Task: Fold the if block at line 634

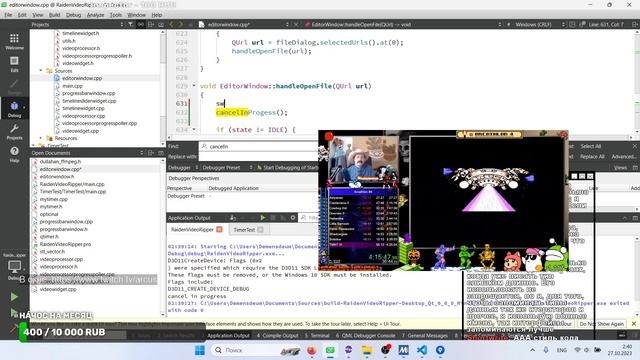Action: (194, 129)
